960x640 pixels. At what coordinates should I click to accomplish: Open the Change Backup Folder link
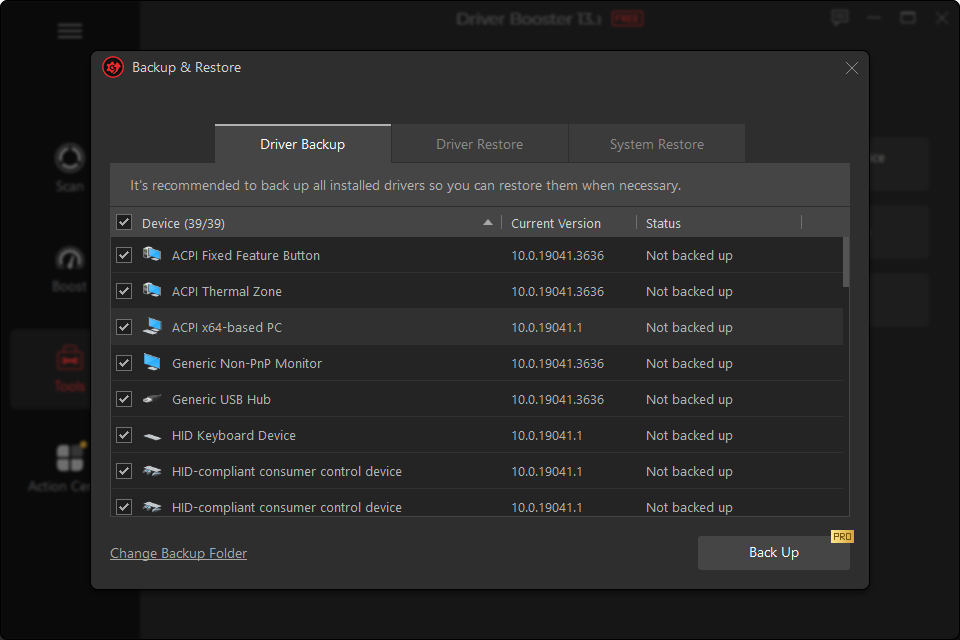click(178, 553)
